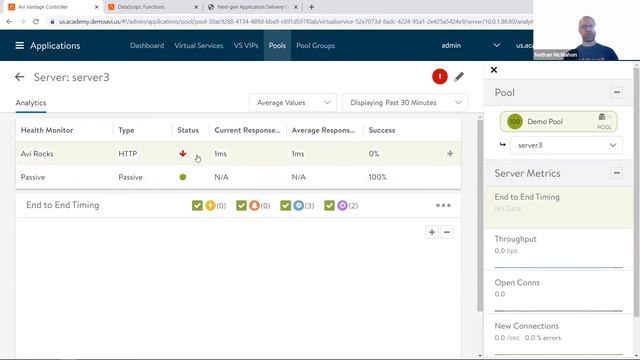Close the right side metrics panel
The height and width of the screenshot is (360, 640).
tap(494, 70)
